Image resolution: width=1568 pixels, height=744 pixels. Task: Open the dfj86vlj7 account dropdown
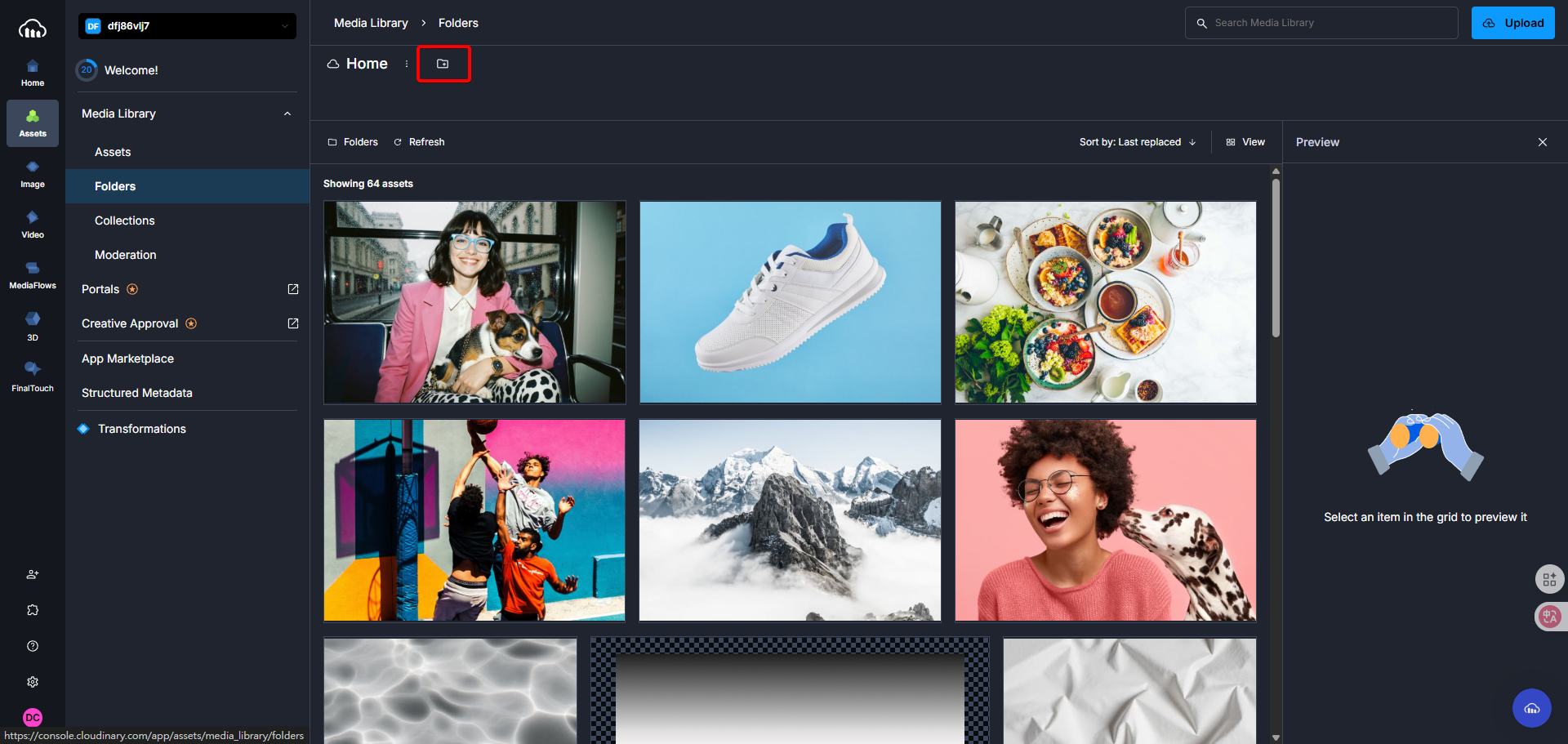pos(187,26)
